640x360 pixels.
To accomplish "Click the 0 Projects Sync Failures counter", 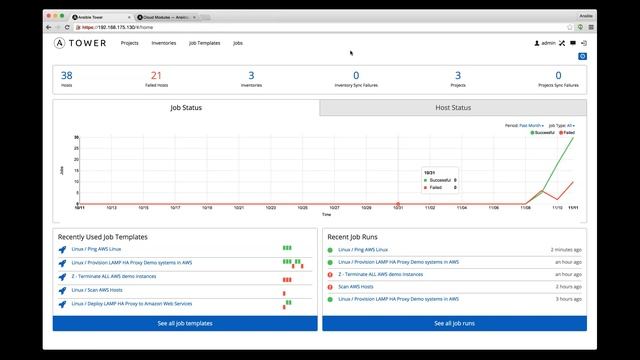I will 558,79.
